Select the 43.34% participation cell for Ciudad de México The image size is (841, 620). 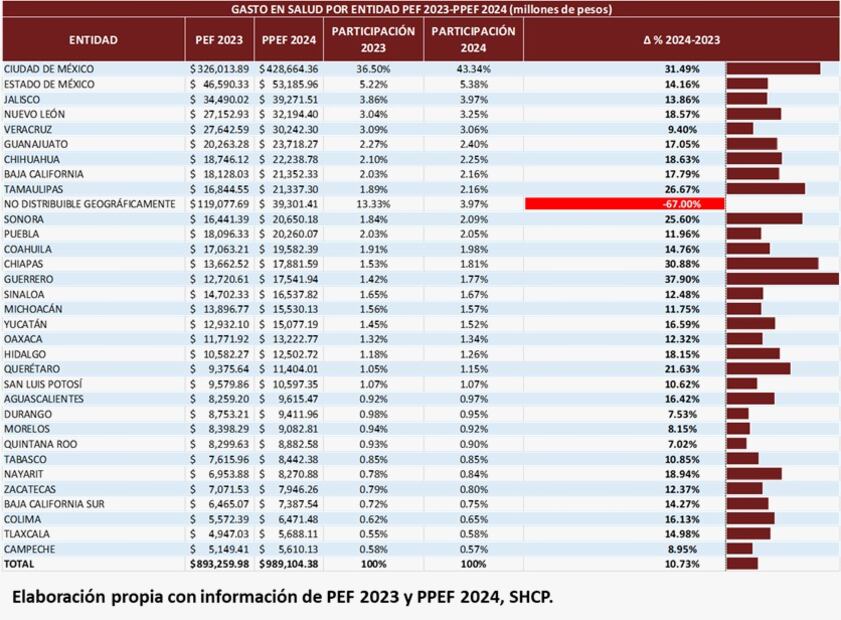pyautogui.click(x=473, y=69)
